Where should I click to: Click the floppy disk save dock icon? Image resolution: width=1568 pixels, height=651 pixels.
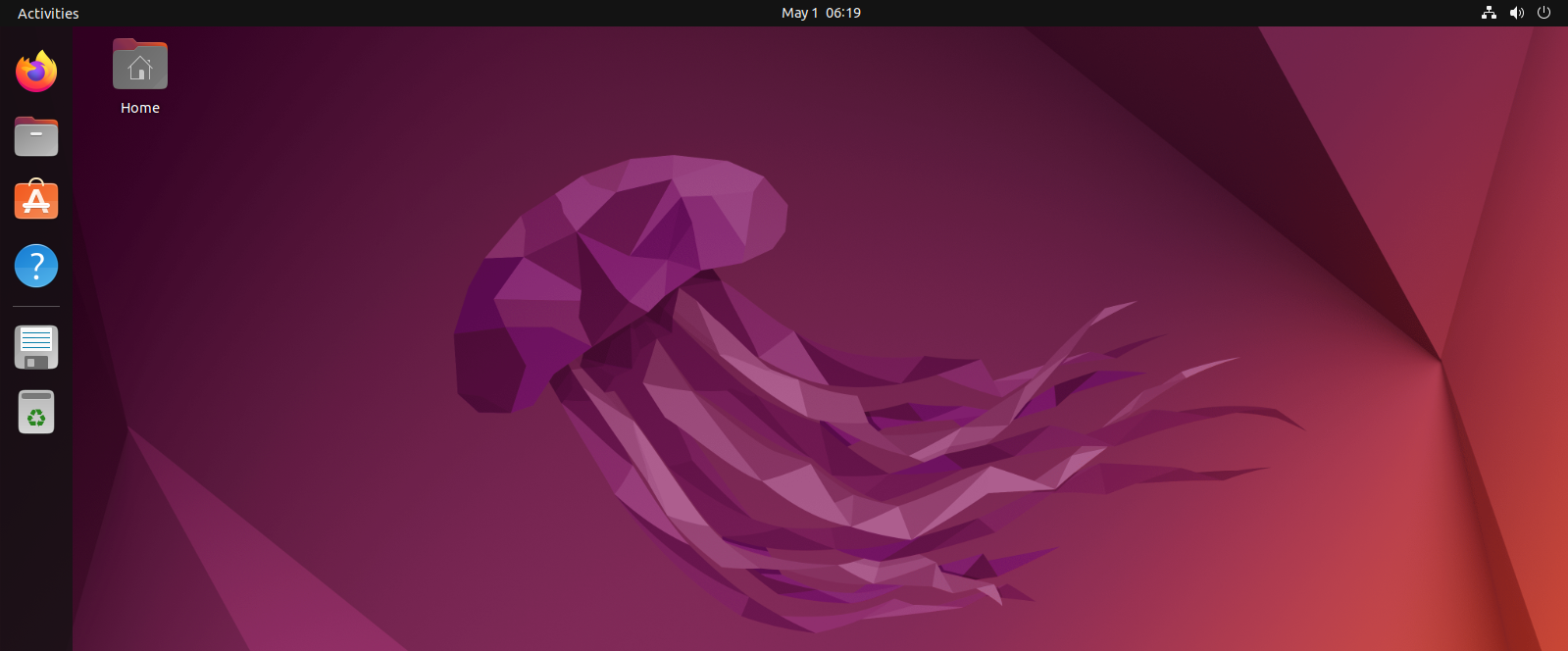pos(36,347)
